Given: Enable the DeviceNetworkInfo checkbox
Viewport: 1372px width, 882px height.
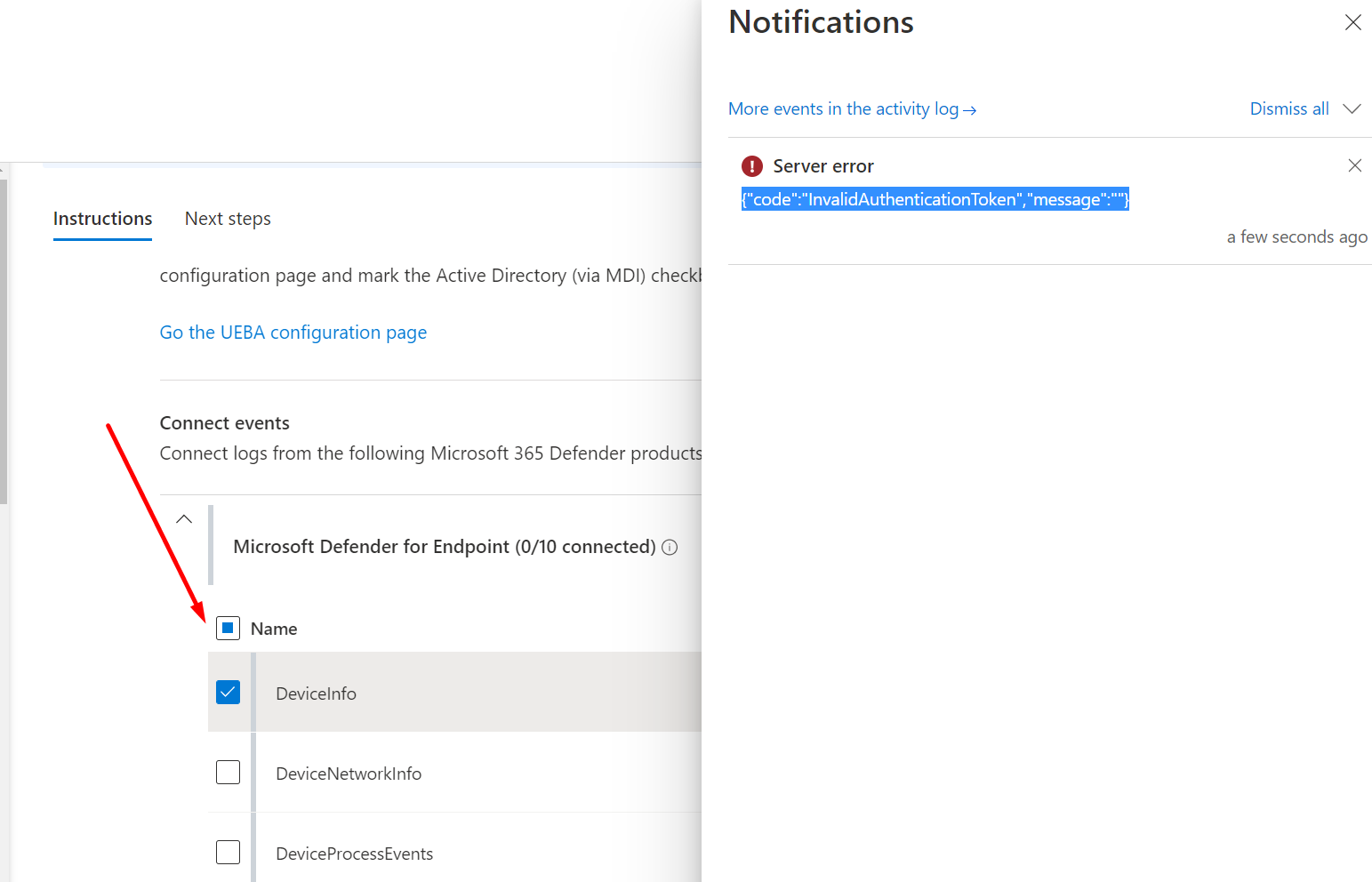Looking at the screenshot, I should point(229,772).
